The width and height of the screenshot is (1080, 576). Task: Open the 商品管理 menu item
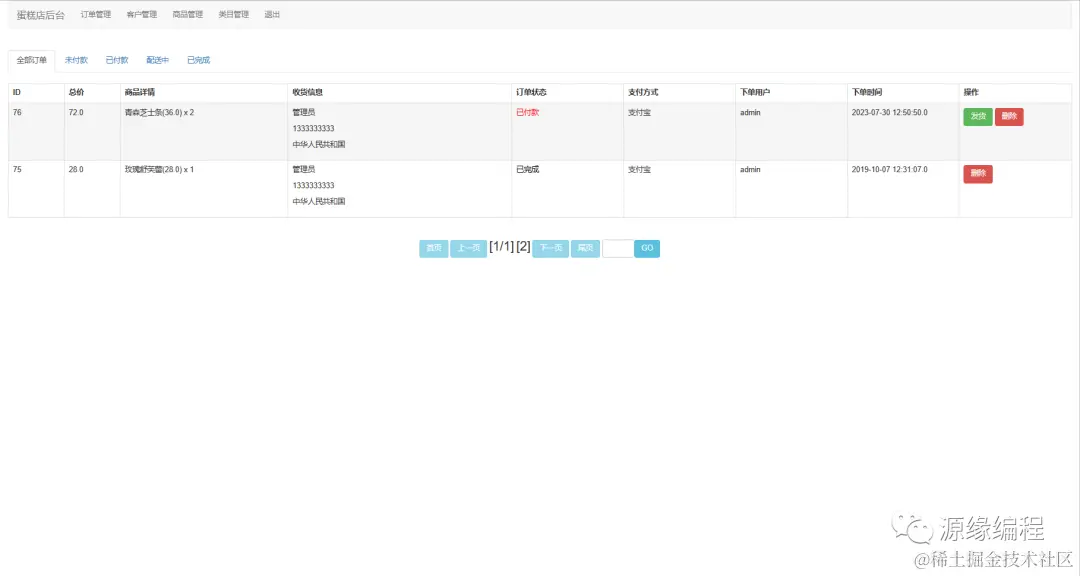click(187, 14)
